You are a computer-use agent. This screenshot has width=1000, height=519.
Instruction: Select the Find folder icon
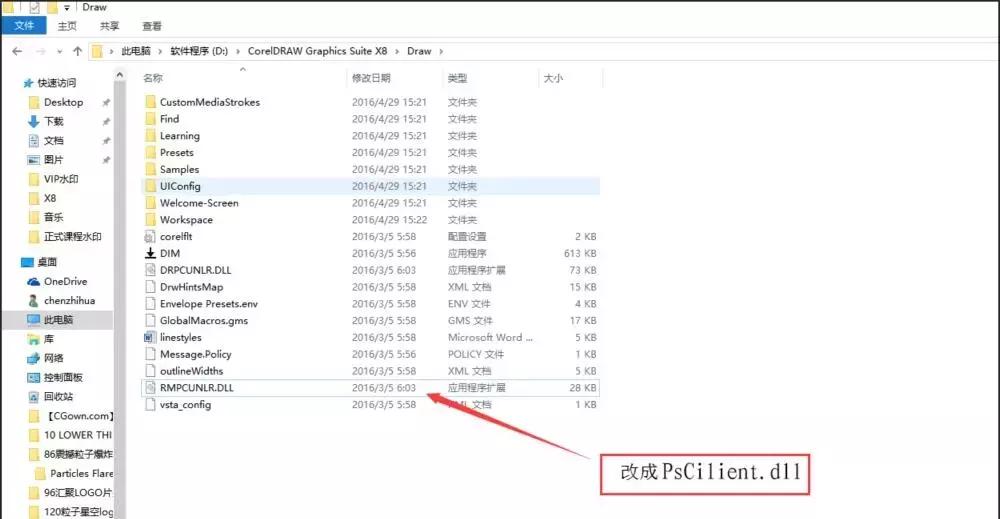point(150,119)
